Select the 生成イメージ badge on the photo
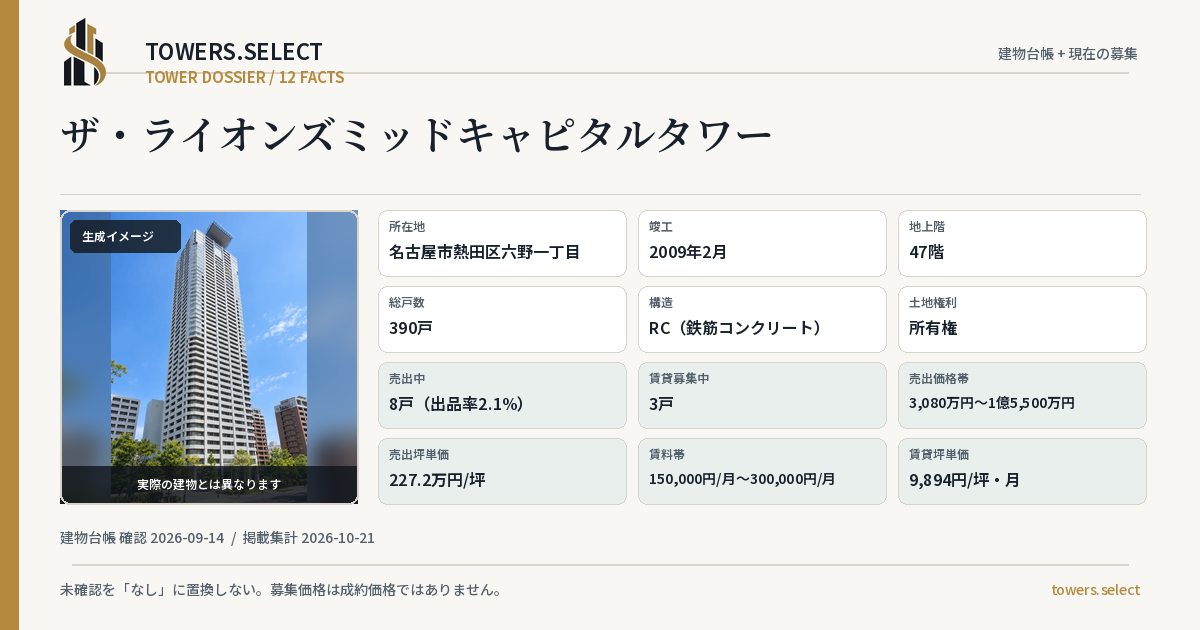The image size is (1200, 630). [125, 237]
